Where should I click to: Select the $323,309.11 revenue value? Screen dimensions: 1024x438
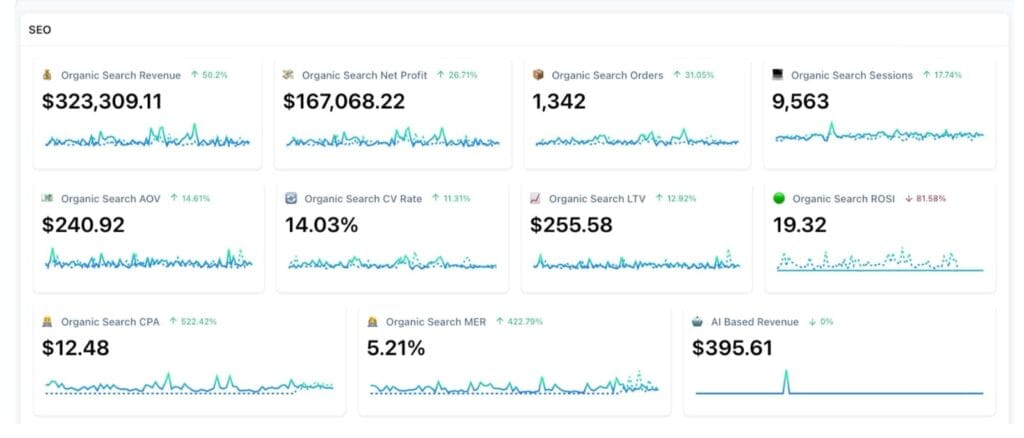[102, 101]
